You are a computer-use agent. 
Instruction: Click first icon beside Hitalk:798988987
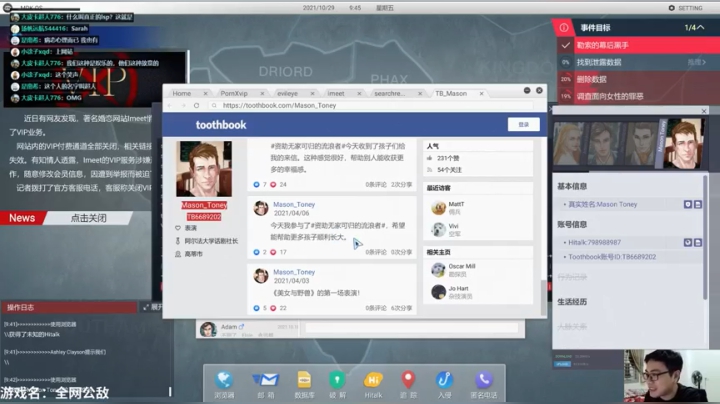coord(687,242)
